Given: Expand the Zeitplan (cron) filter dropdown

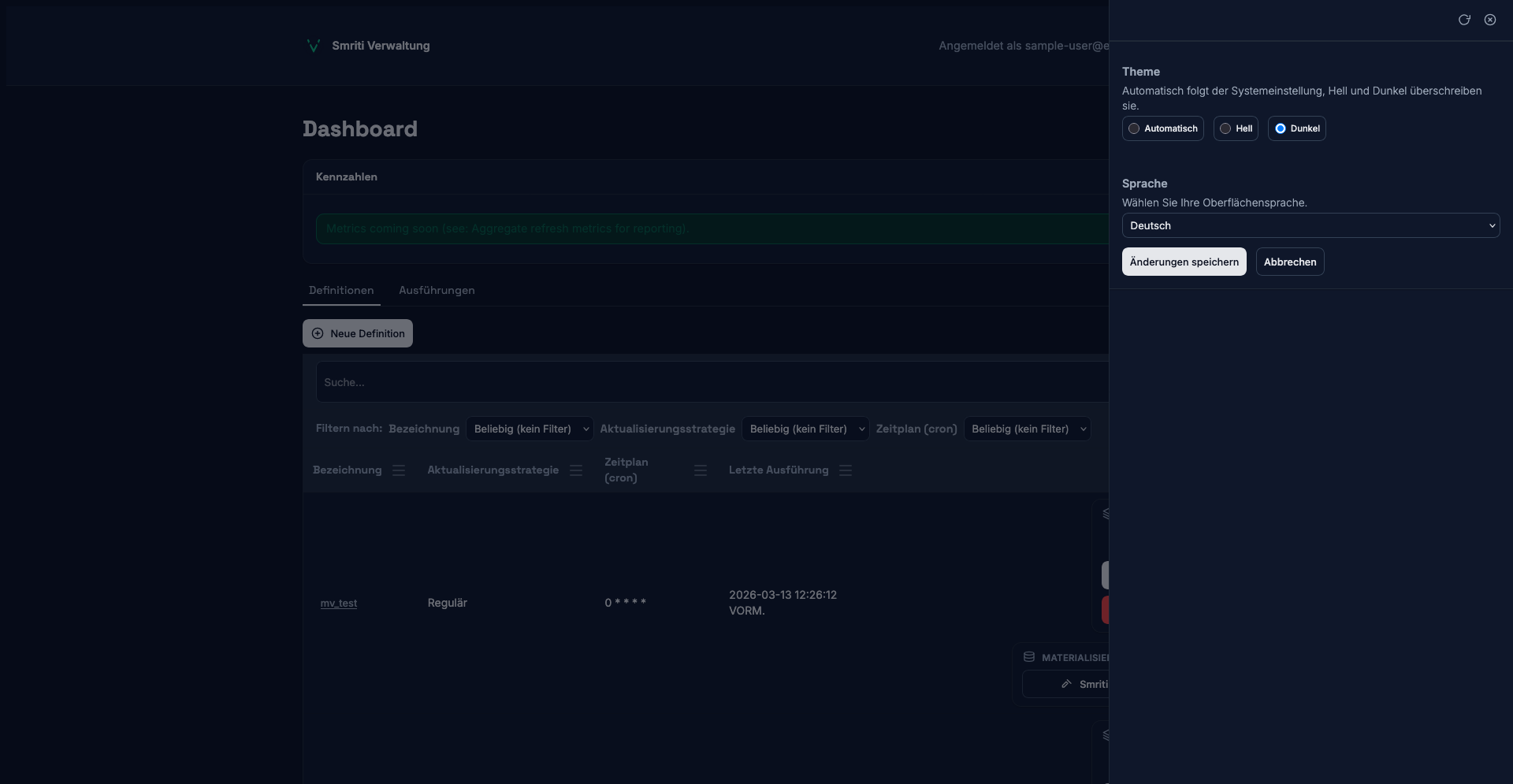Looking at the screenshot, I should [1027, 429].
